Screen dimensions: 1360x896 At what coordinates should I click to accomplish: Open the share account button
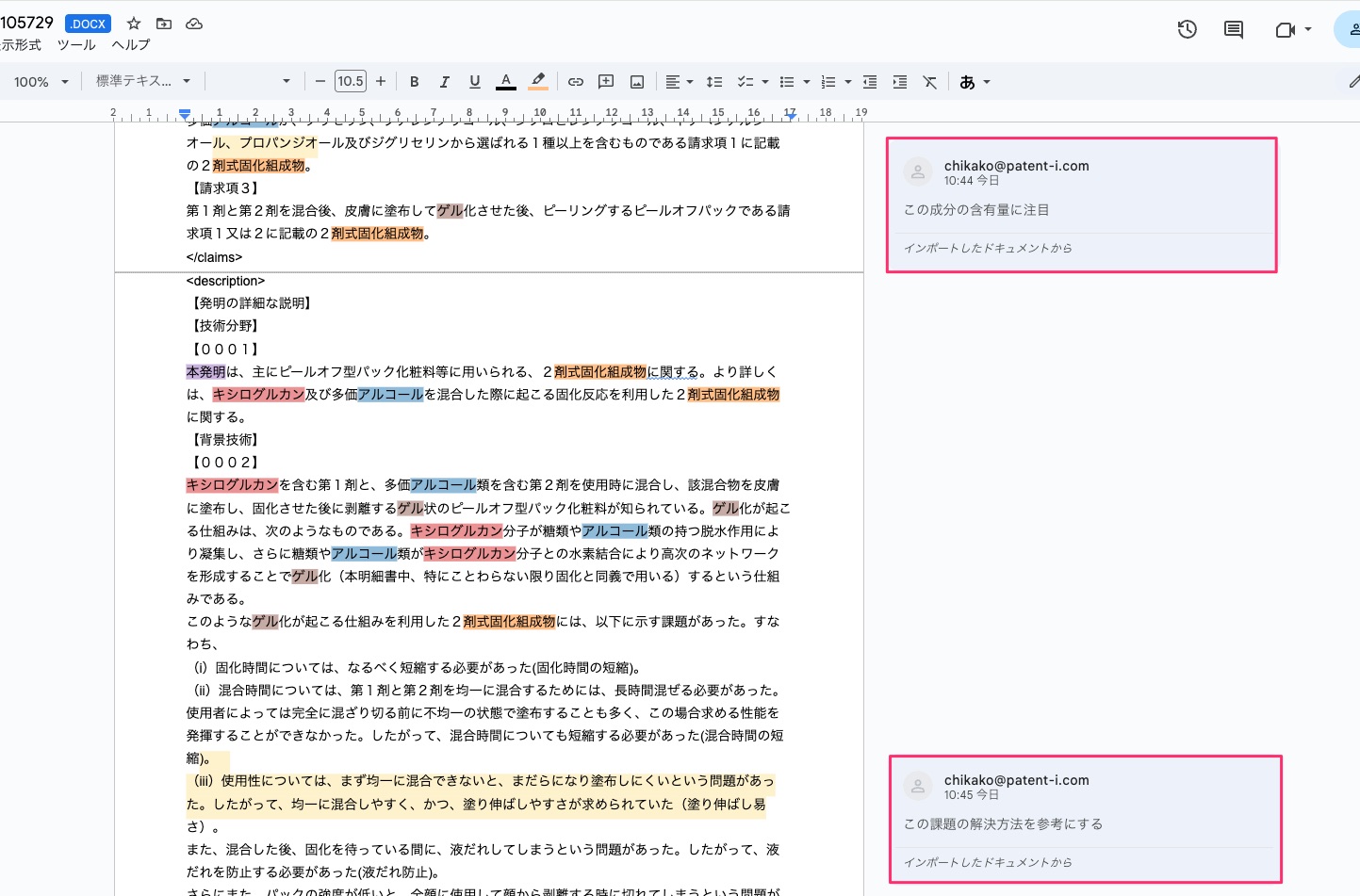click(x=1349, y=30)
